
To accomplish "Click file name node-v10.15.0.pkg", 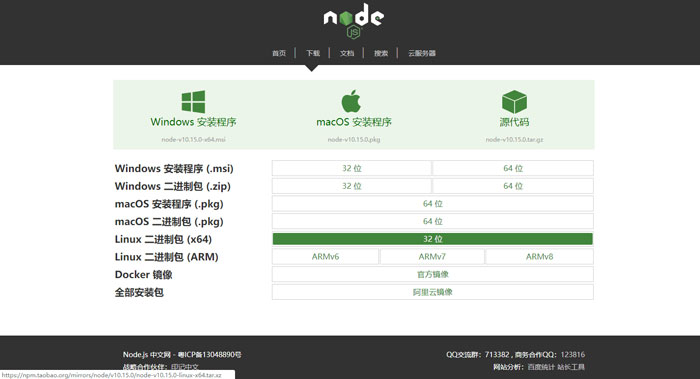I will pos(354,140).
